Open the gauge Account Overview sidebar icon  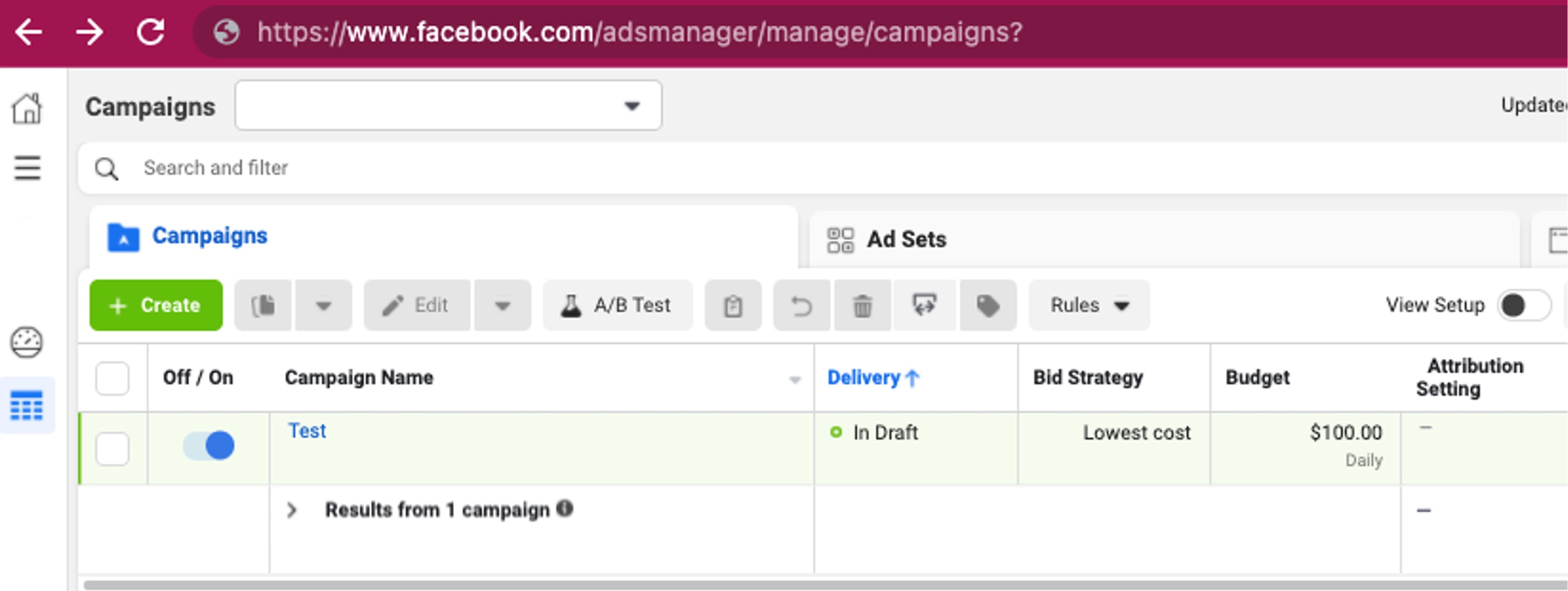pos(27,342)
